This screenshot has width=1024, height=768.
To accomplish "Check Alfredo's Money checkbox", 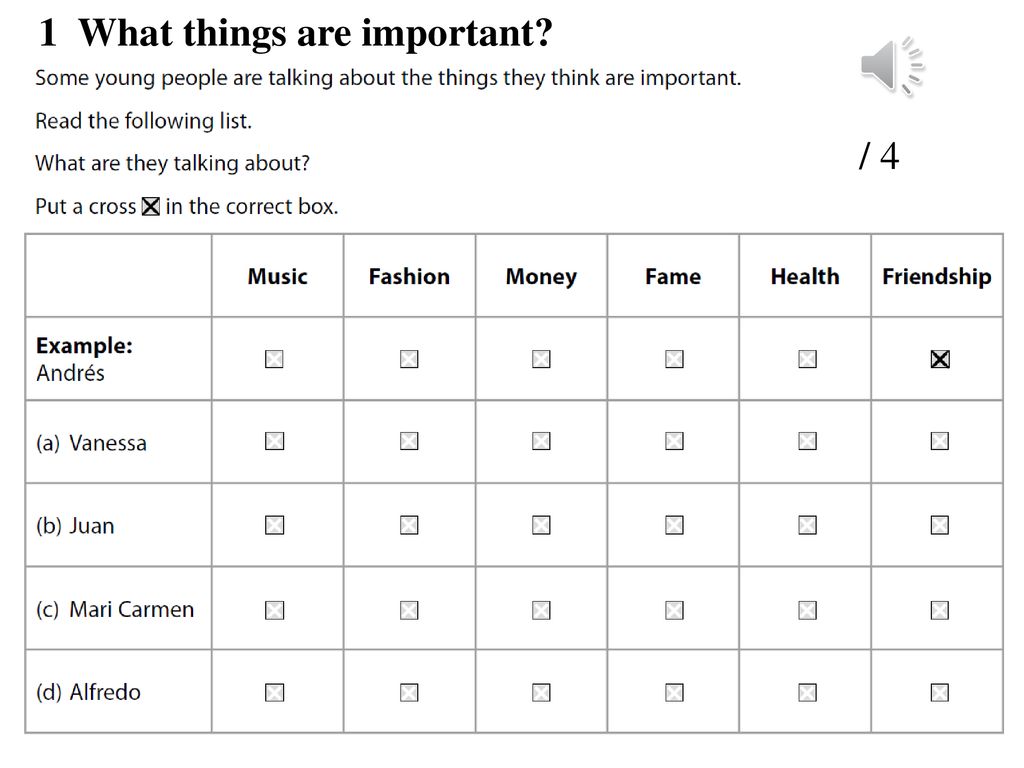I will (x=541, y=692).
